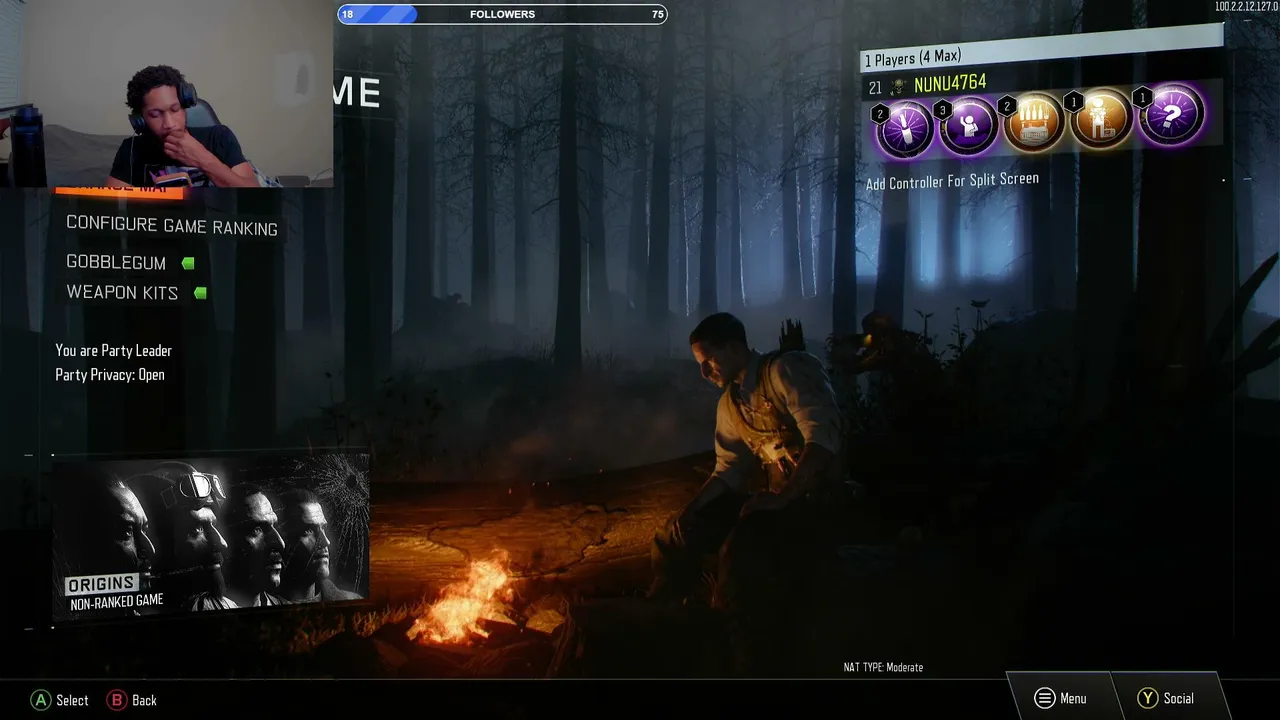Click Add Controller For Split Screen
1280x720 pixels.
pyautogui.click(x=952, y=181)
